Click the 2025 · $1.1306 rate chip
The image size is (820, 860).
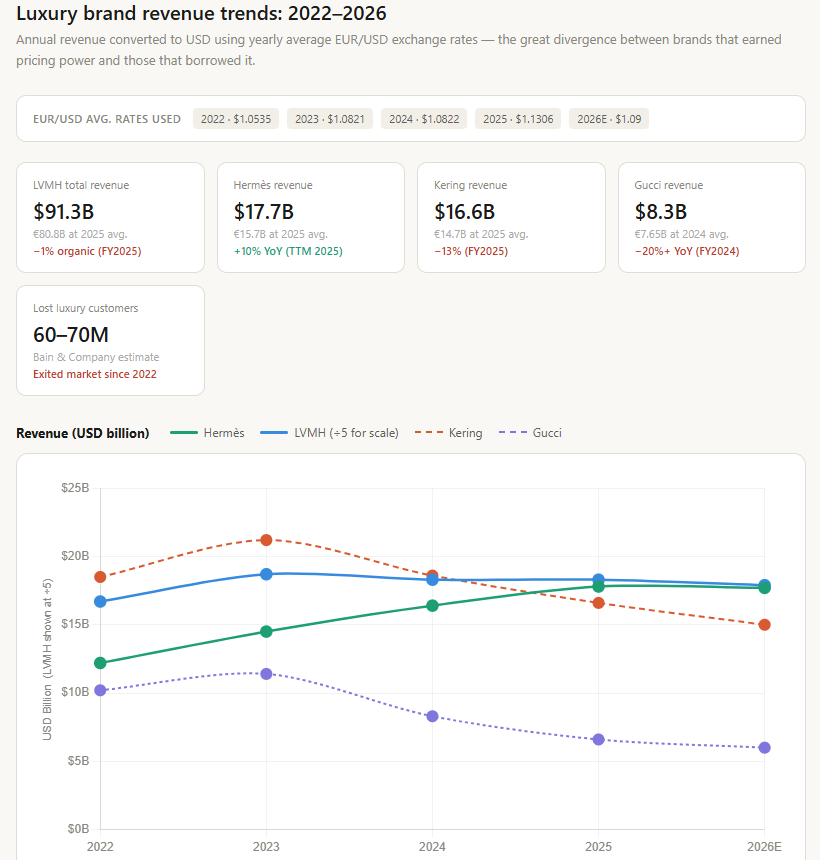[518, 119]
